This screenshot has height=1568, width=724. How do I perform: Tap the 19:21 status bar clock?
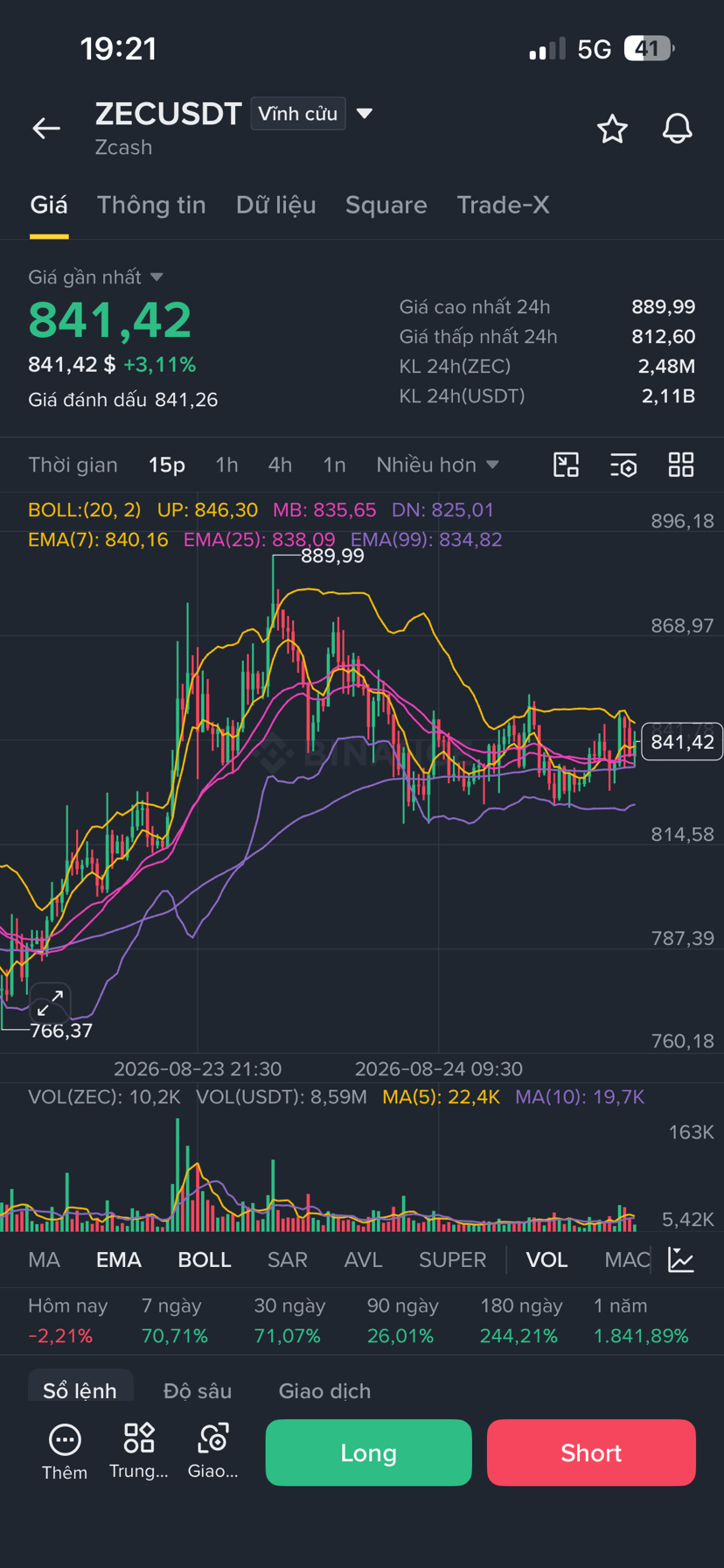pyautogui.click(x=118, y=48)
